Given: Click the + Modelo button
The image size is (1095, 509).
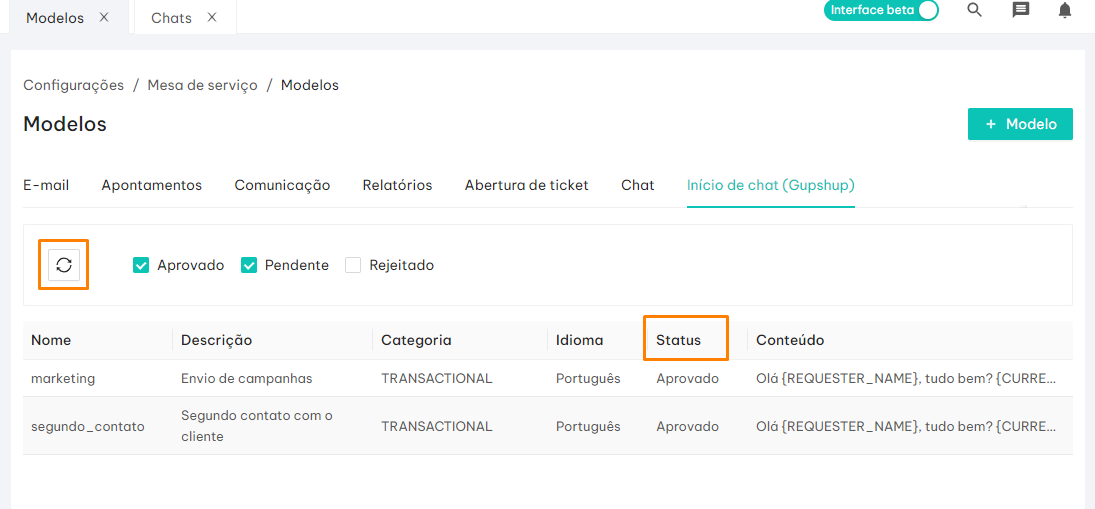Looking at the screenshot, I should [x=1020, y=124].
